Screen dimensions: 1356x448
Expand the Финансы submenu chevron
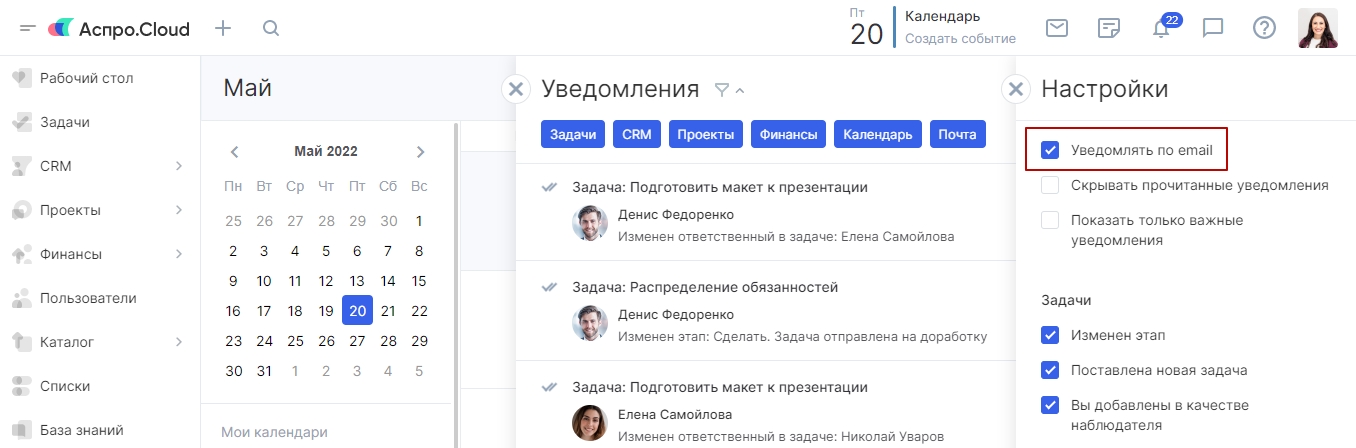click(x=179, y=254)
